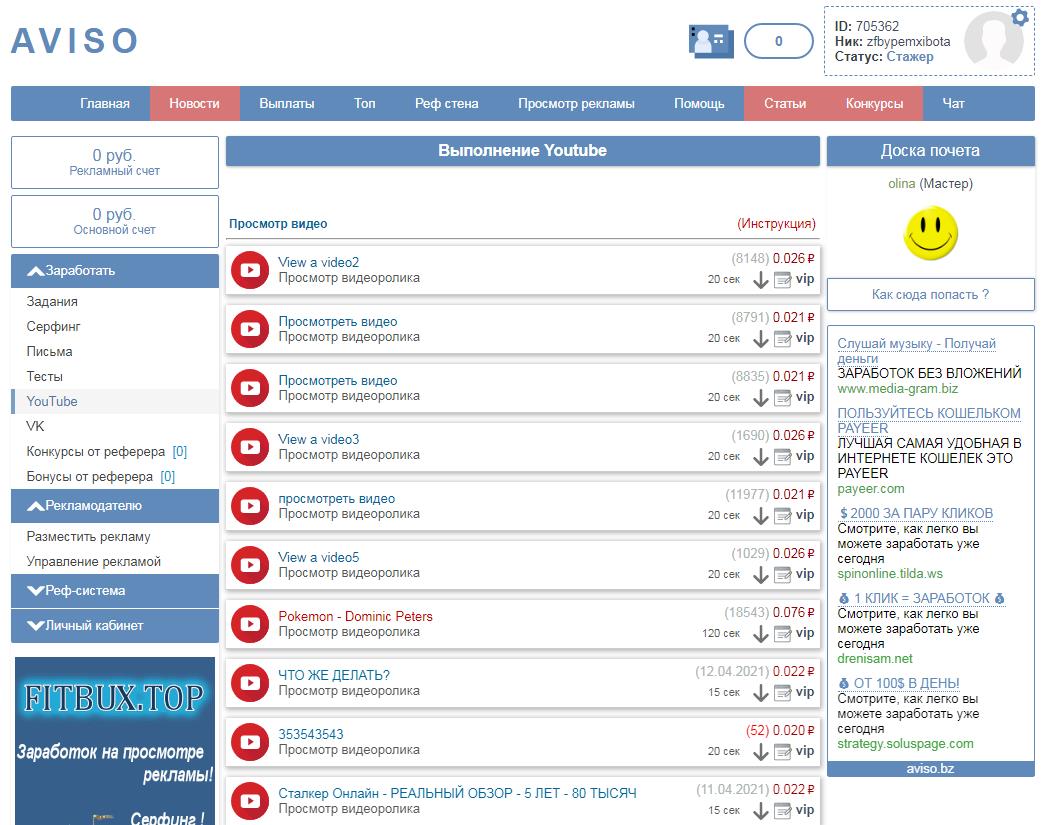This screenshot has height=825, width=1047.
Task: Open Серфинг in the sidebar
Action: pyautogui.click(x=53, y=326)
